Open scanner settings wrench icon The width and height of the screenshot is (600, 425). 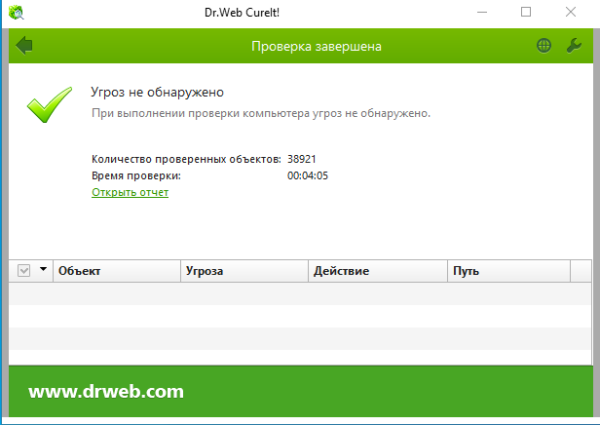click(x=574, y=46)
